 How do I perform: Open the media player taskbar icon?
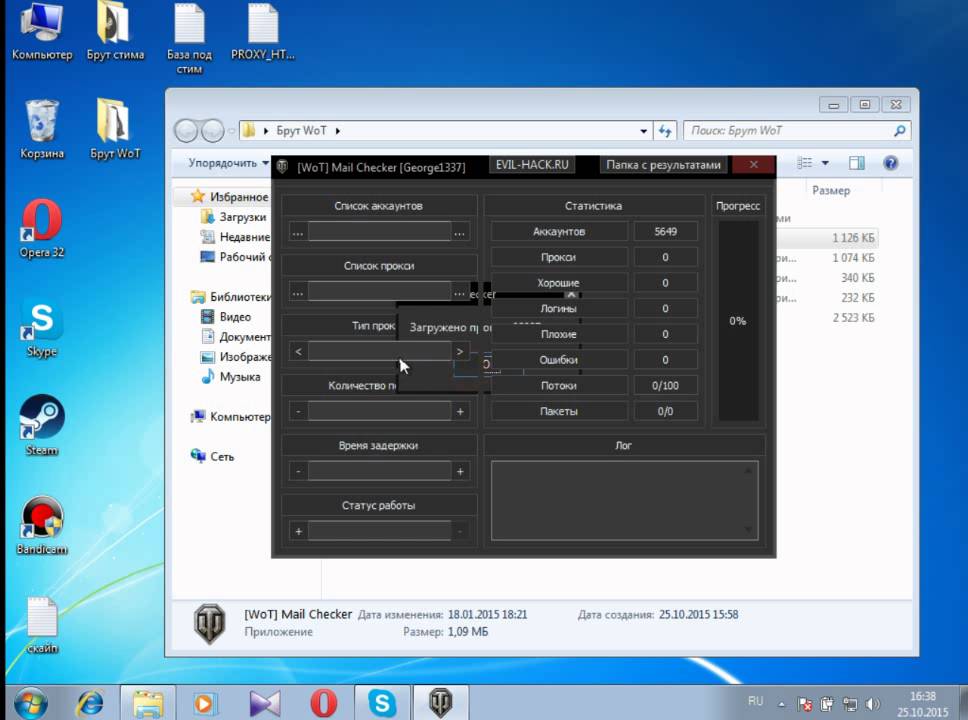[x=205, y=703]
